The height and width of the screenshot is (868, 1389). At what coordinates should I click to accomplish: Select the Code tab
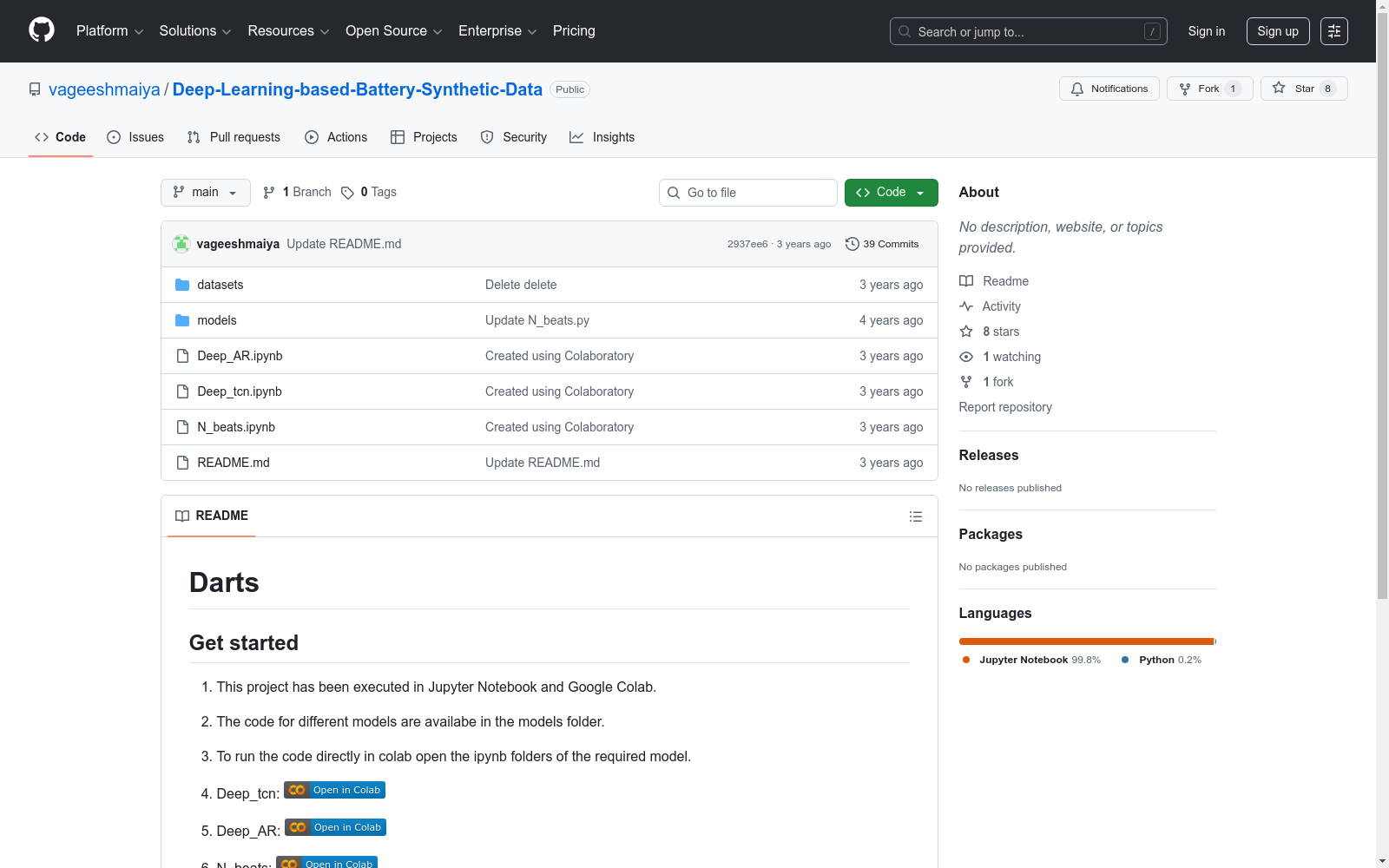point(61,137)
